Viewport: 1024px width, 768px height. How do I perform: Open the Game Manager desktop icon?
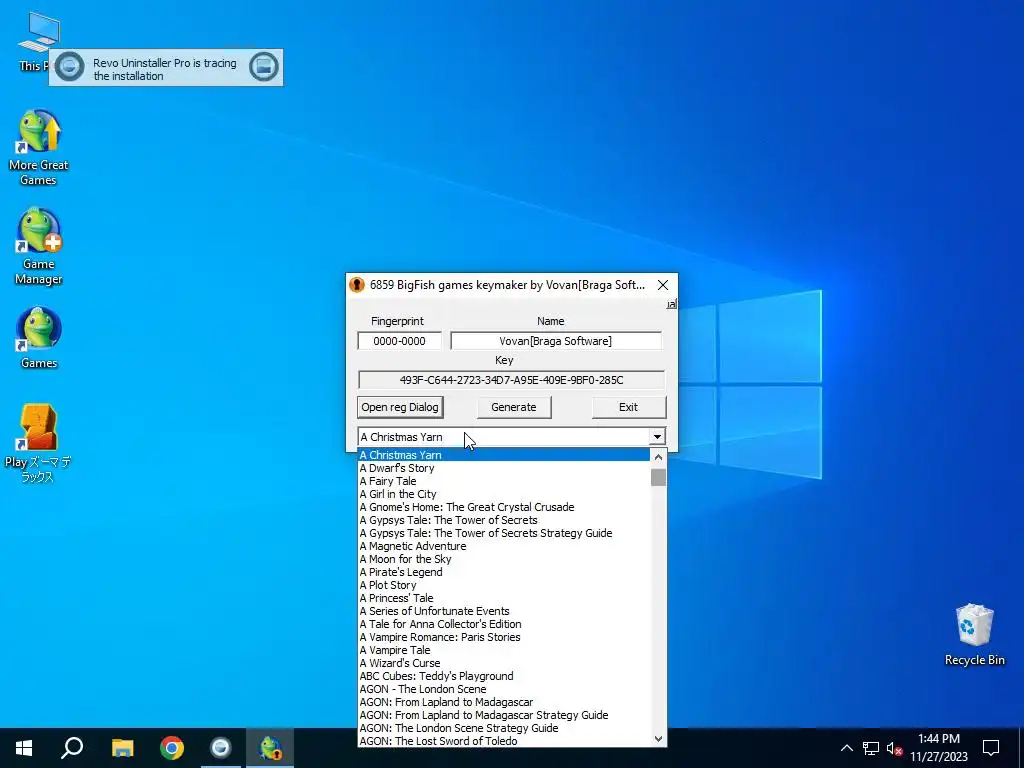(39, 246)
